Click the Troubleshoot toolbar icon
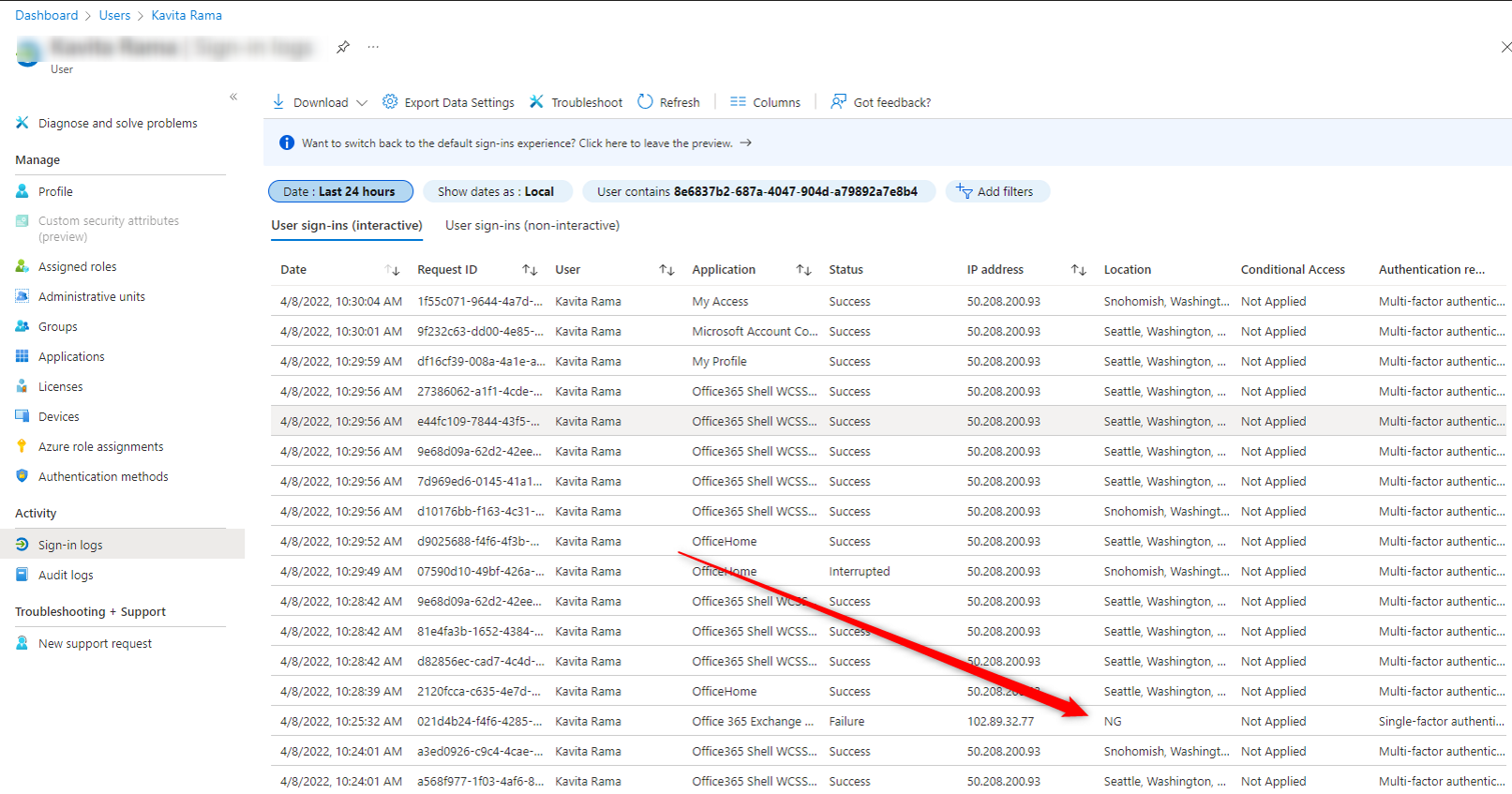This screenshot has width=1512, height=794. point(537,102)
